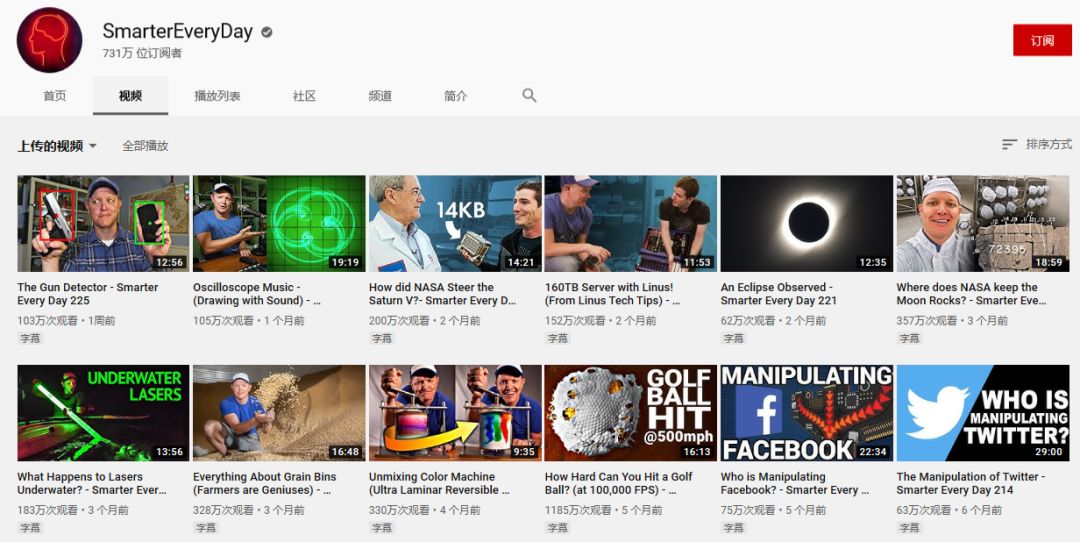
Task: Switch to the 首页 tab
Action: point(54,96)
